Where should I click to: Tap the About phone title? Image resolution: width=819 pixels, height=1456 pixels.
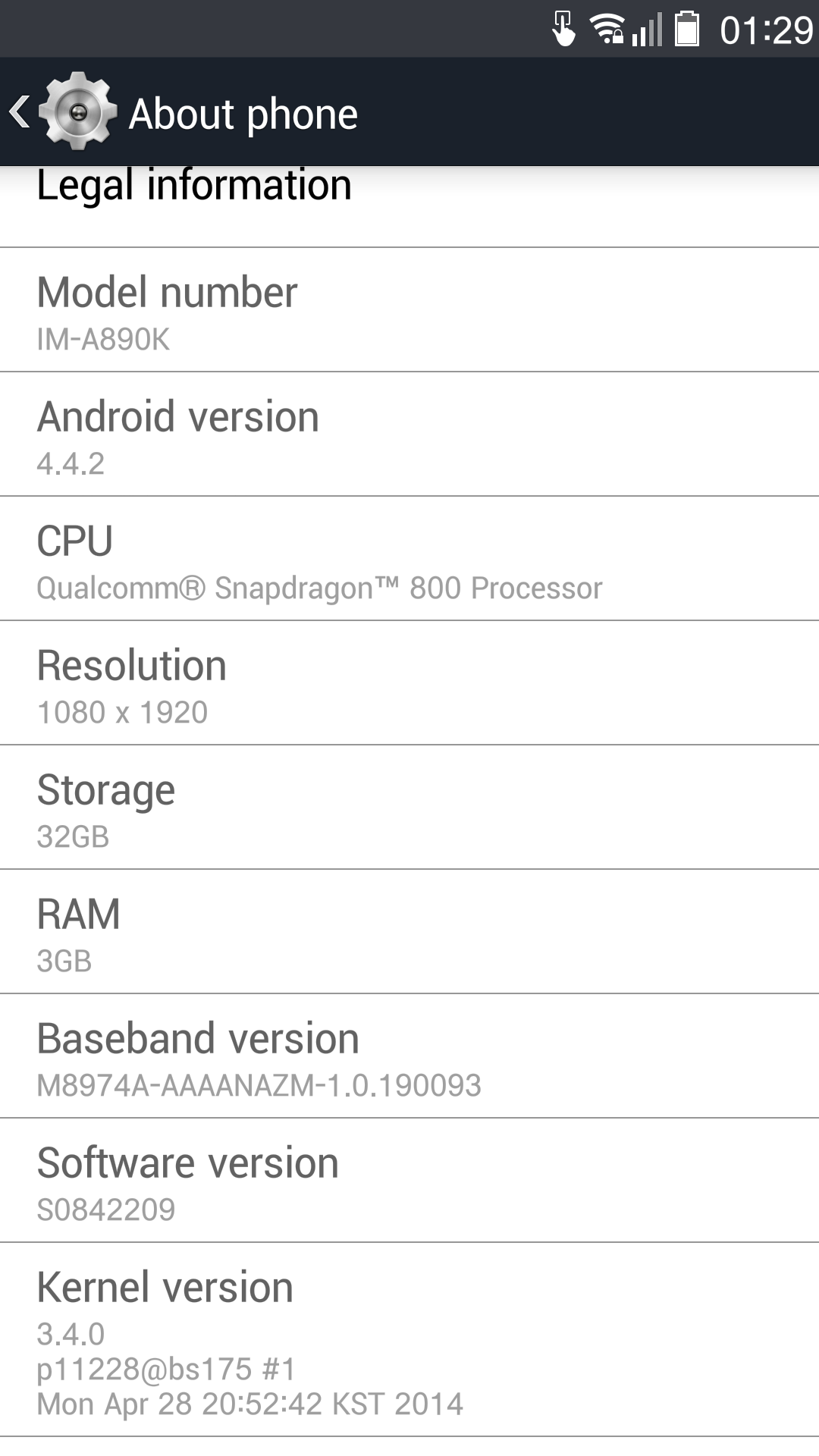pyautogui.click(x=243, y=114)
